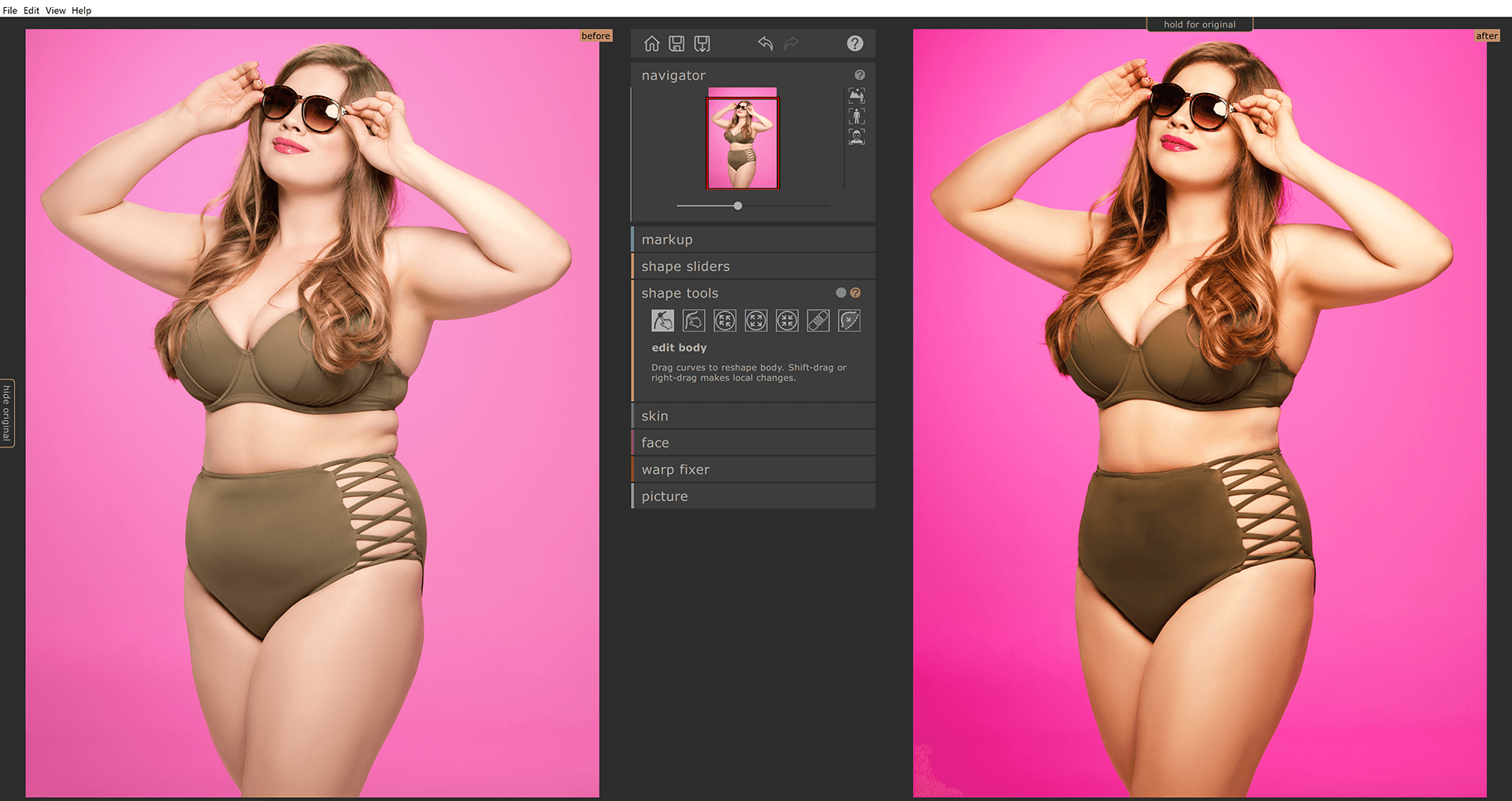Open shape tools help icon
This screenshot has height=801, width=1512.
tap(855, 293)
